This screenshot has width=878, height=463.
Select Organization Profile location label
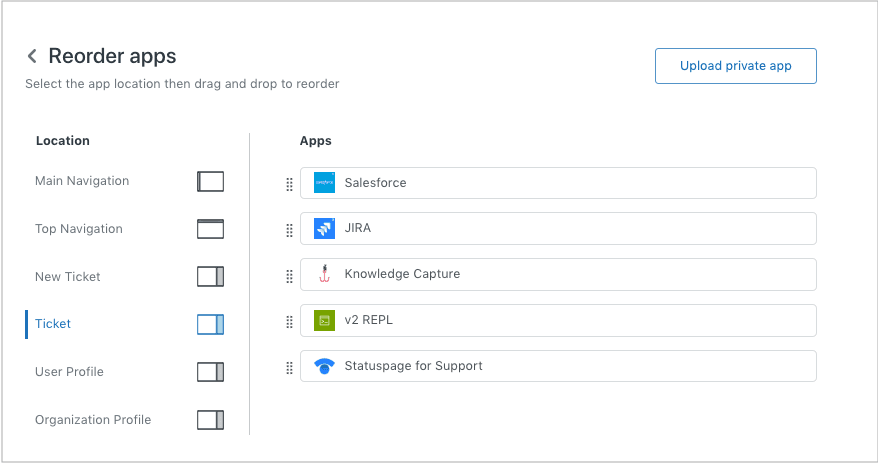coord(93,420)
